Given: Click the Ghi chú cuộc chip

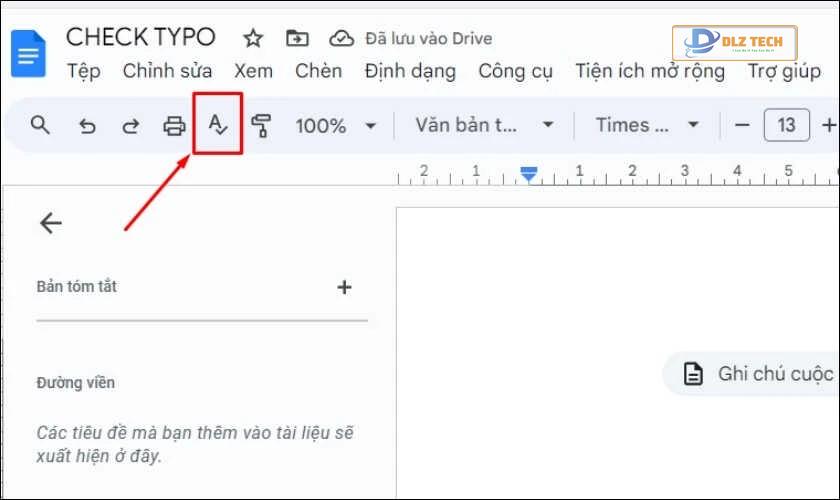Looking at the screenshot, I should point(751,374).
